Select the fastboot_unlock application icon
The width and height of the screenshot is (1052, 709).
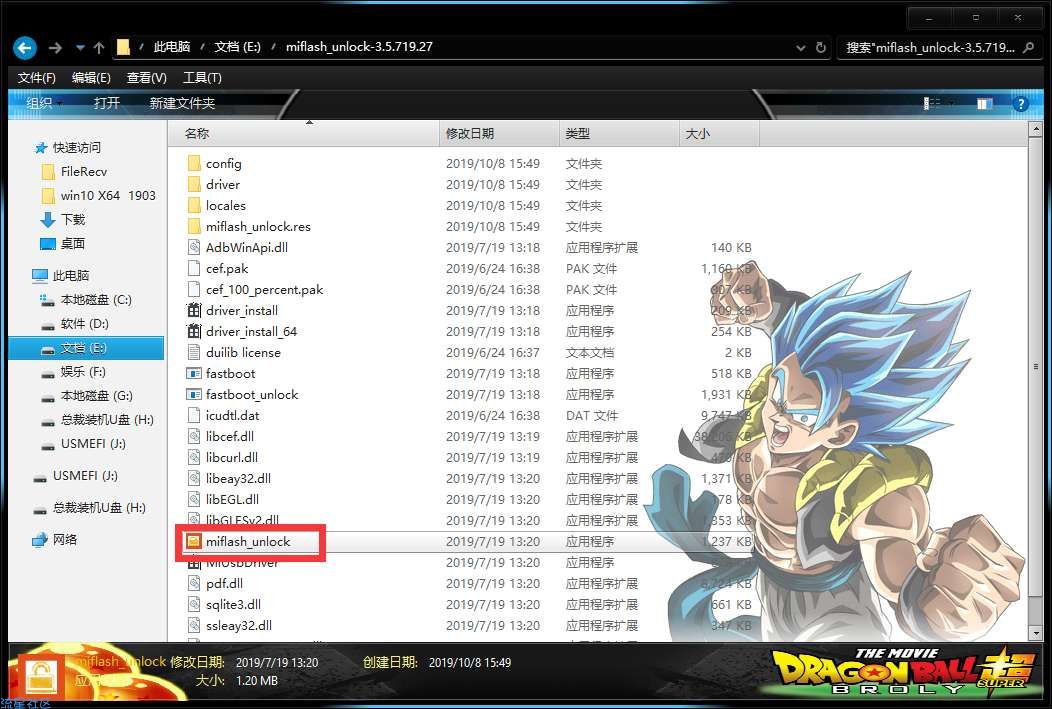(194, 394)
